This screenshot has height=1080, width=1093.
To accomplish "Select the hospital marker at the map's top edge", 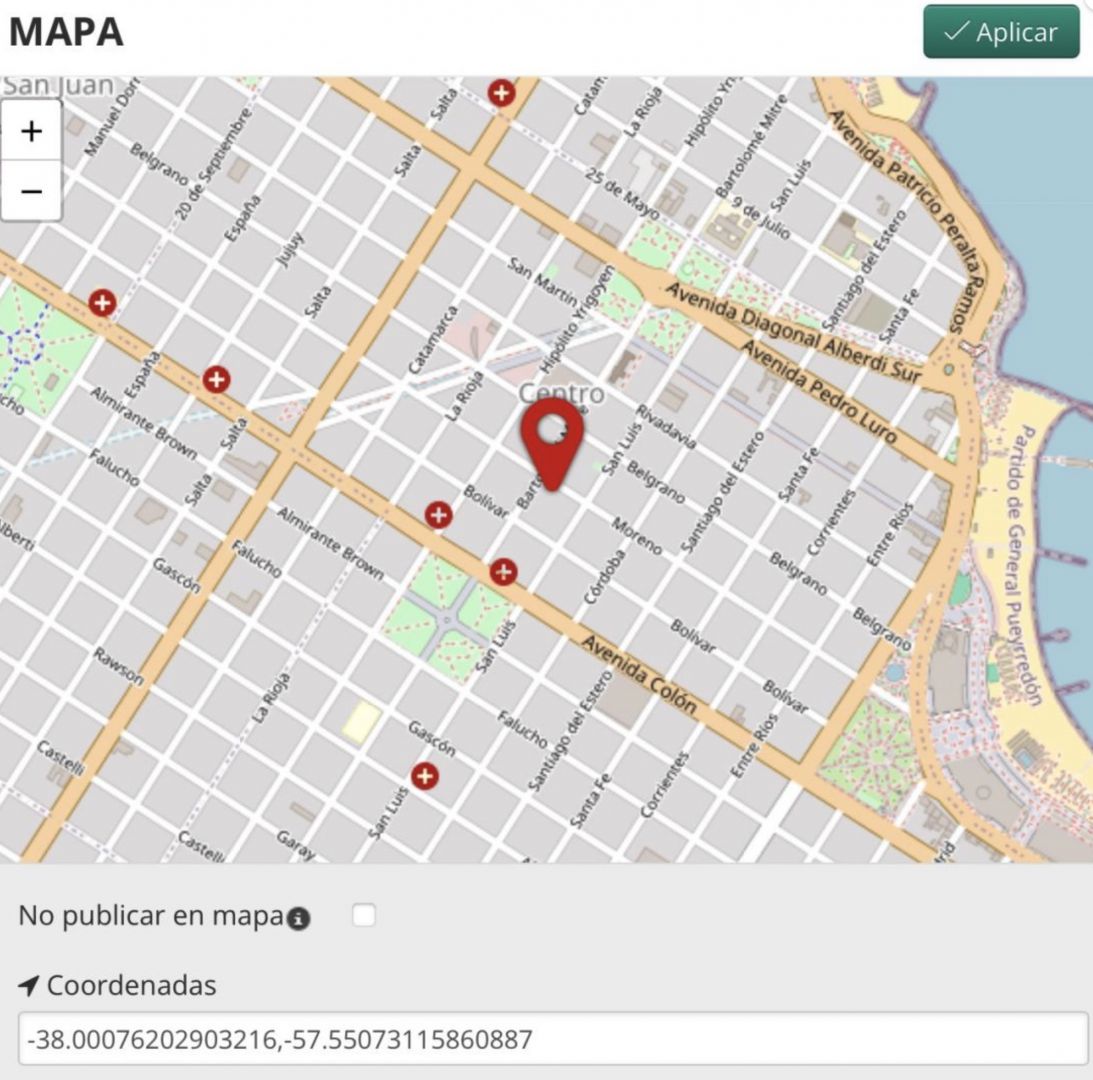I will coord(501,93).
